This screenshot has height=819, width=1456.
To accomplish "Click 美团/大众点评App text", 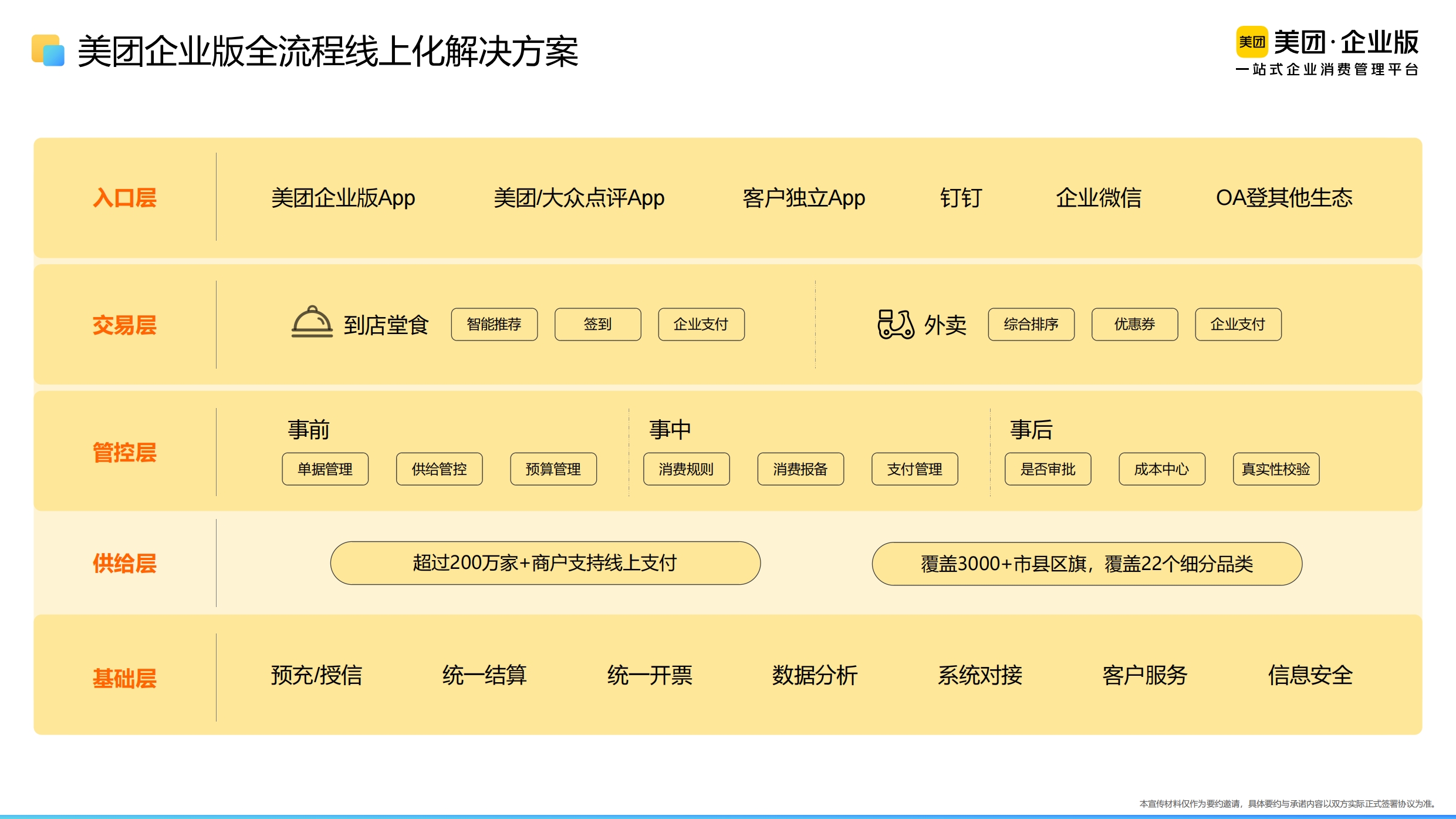I will 579,198.
